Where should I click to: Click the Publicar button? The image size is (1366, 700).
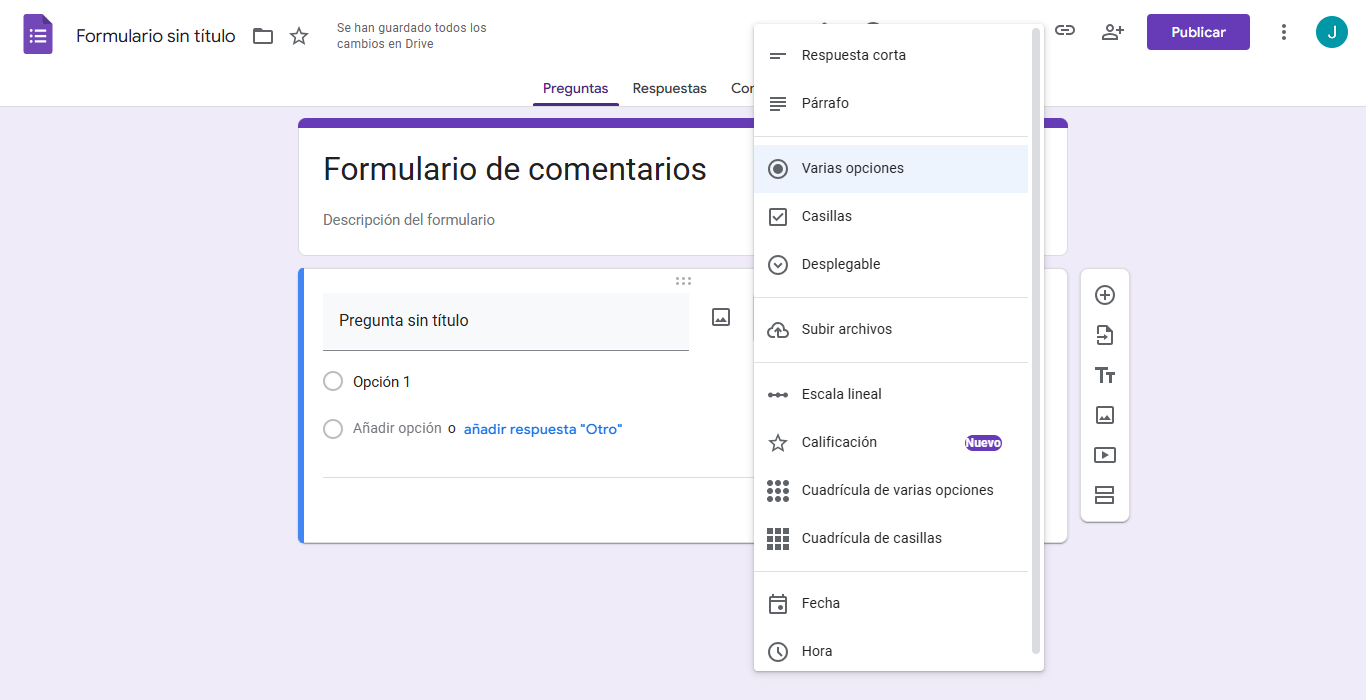(x=1198, y=32)
